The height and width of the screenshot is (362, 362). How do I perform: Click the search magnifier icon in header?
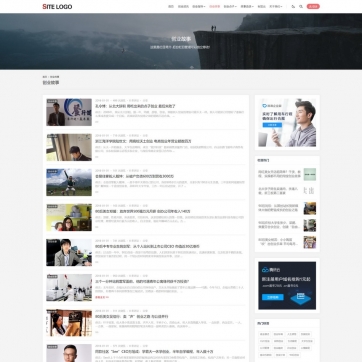click(x=301, y=6)
